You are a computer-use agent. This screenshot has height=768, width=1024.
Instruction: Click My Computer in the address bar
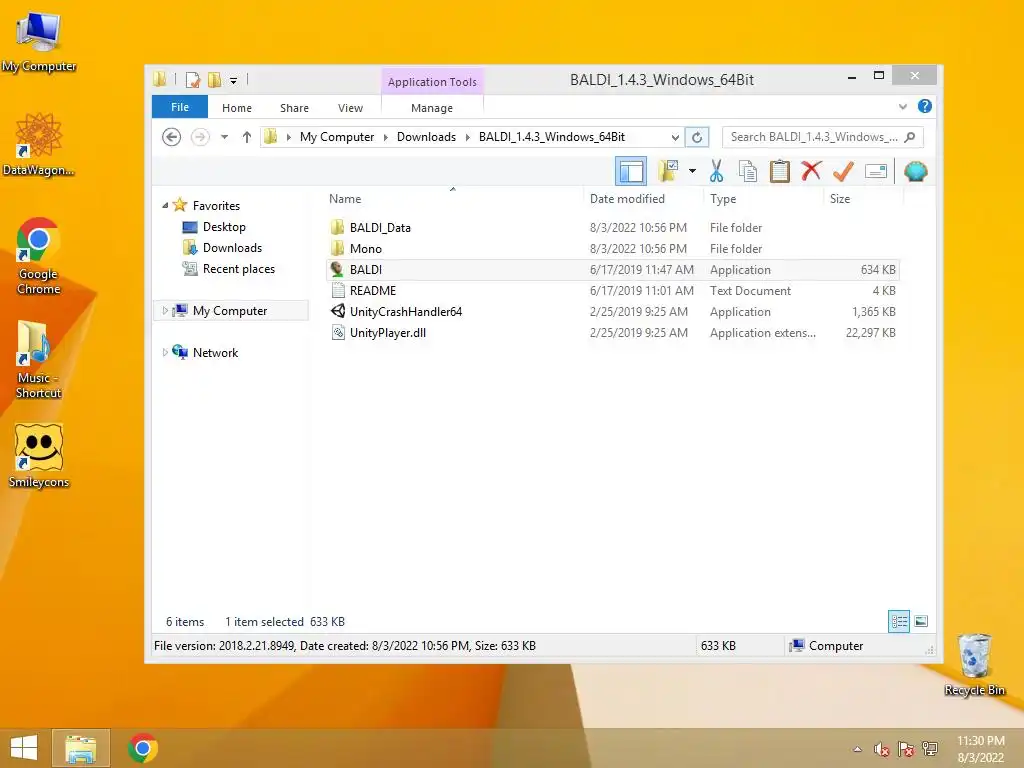(337, 137)
